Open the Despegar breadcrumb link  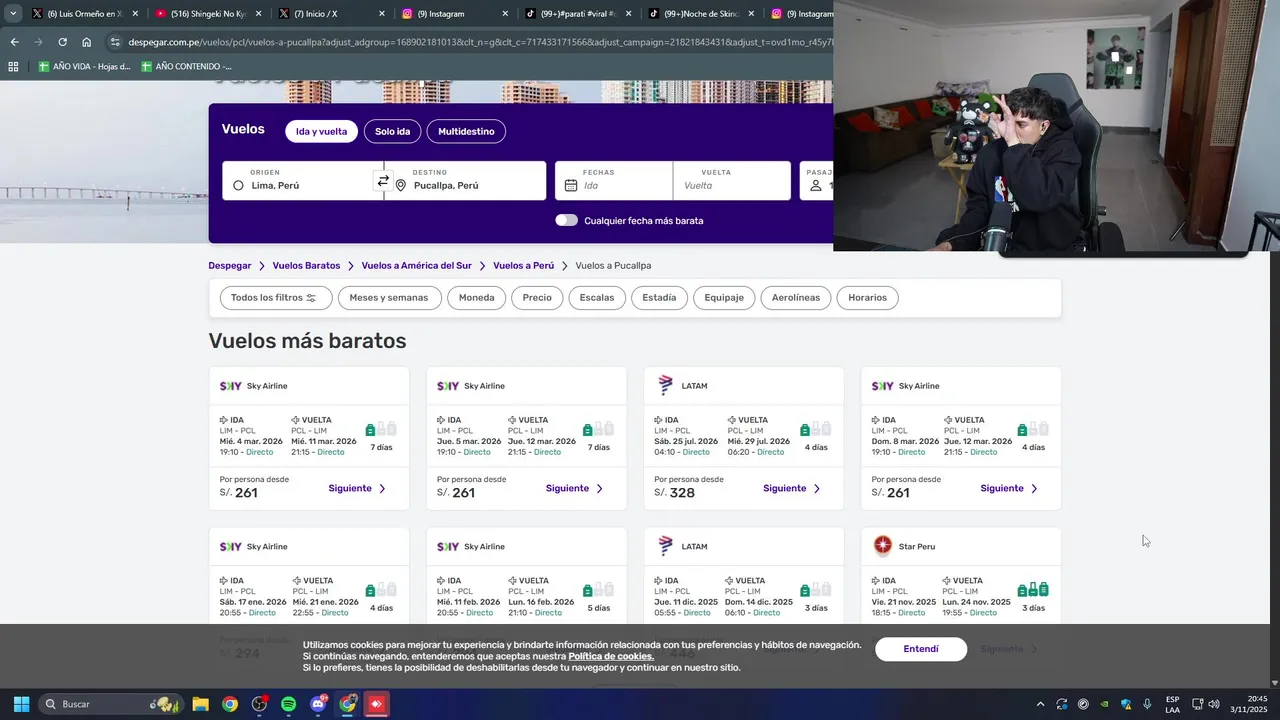click(230, 266)
